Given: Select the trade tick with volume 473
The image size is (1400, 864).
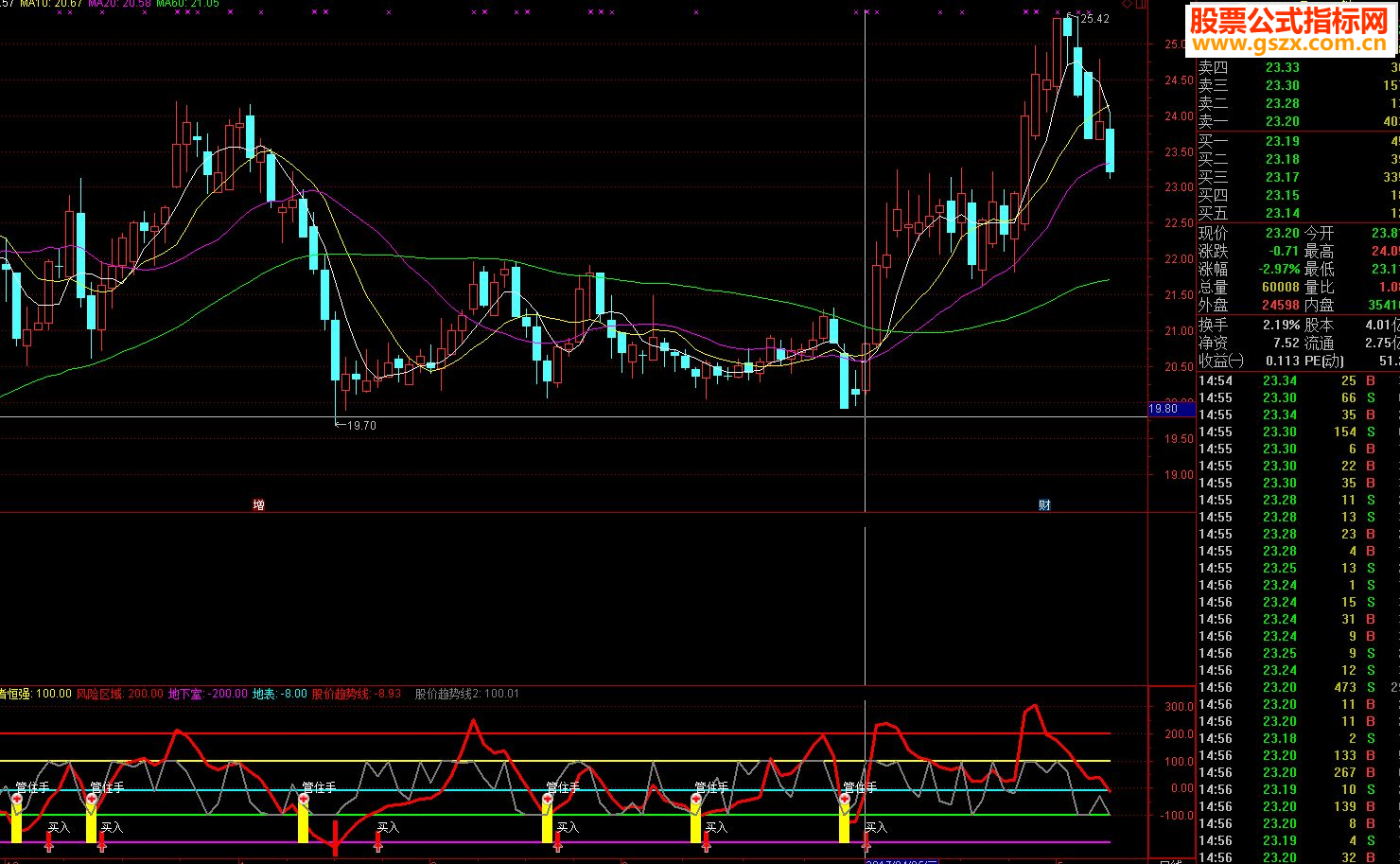Looking at the screenshot, I should (1298, 687).
